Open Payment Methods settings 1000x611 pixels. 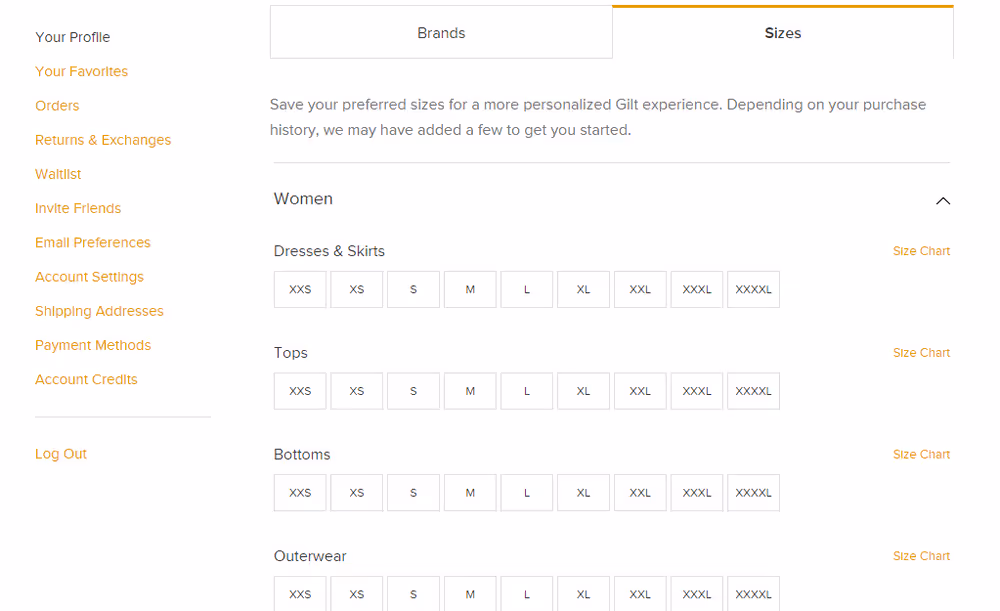(x=93, y=345)
